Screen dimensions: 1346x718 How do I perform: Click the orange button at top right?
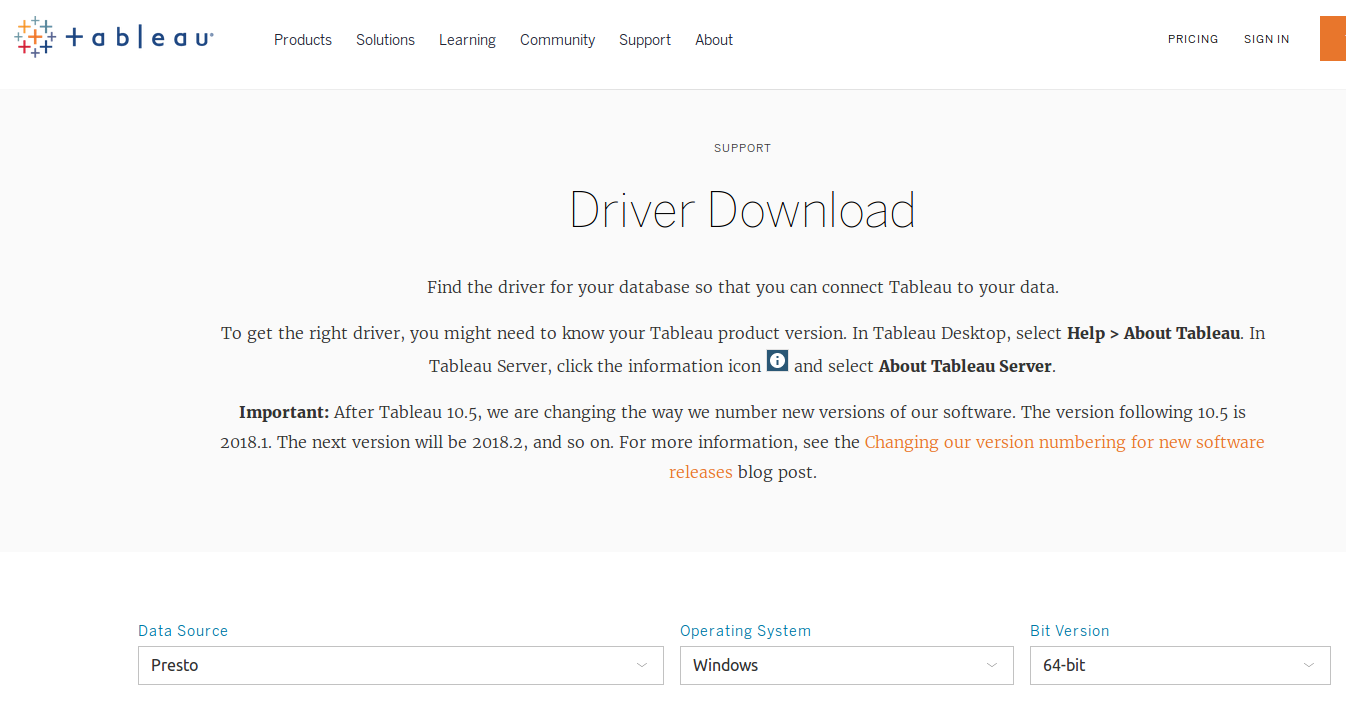(1333, 39)
